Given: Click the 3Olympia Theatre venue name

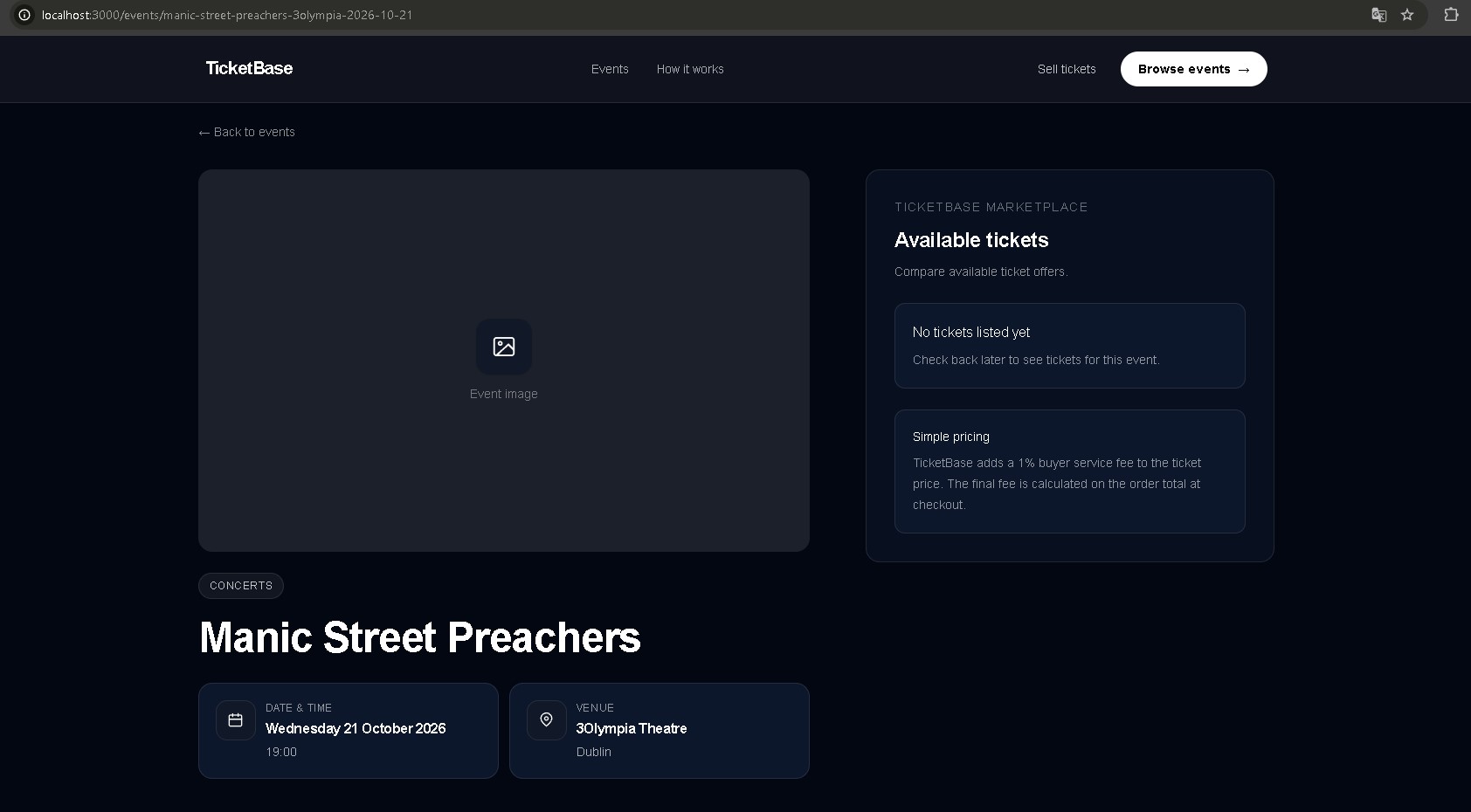Looking at the screenshot, I should click(632, 728).
